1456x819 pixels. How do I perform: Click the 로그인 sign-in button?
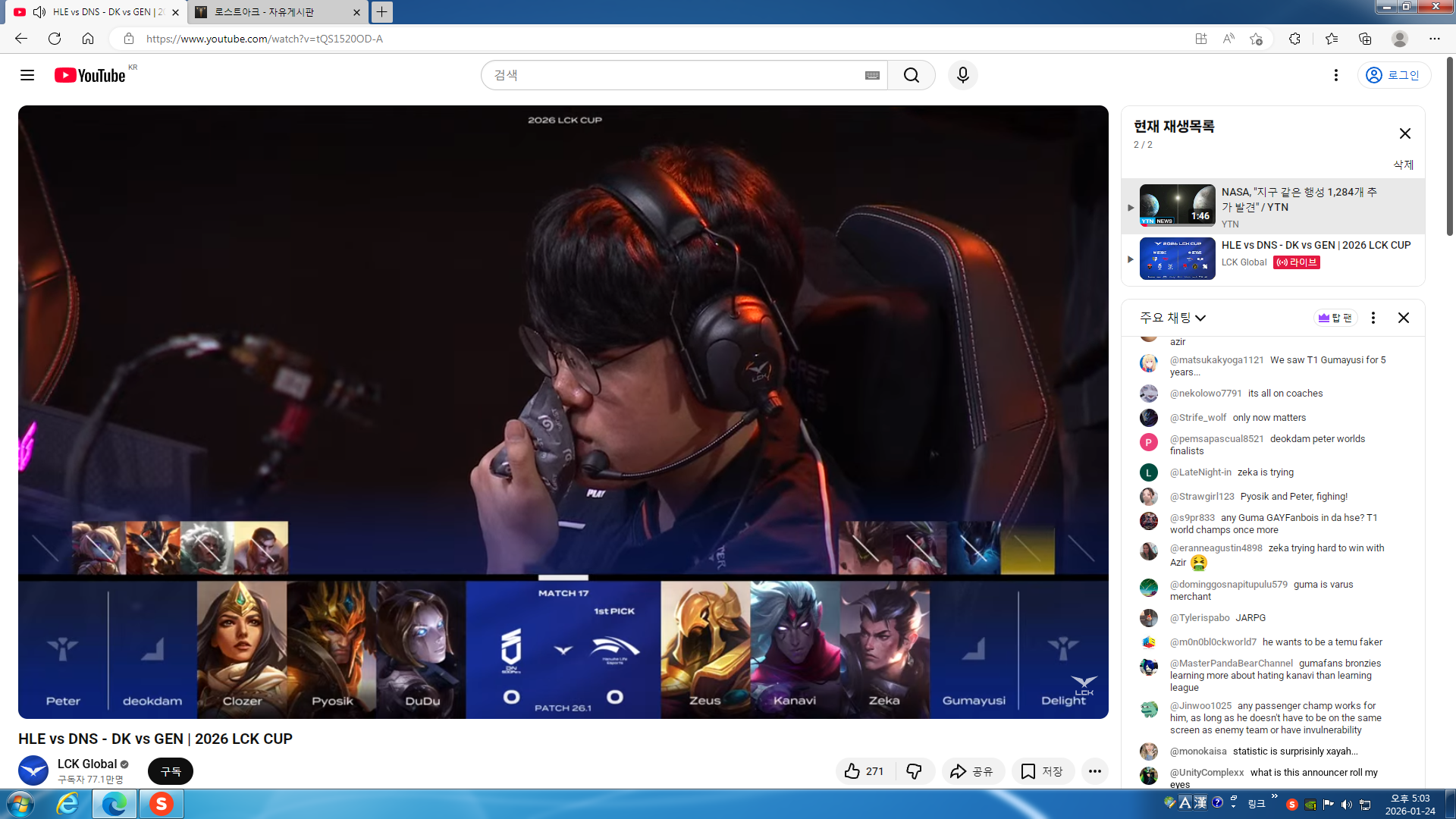click(x=1393, y=75)
